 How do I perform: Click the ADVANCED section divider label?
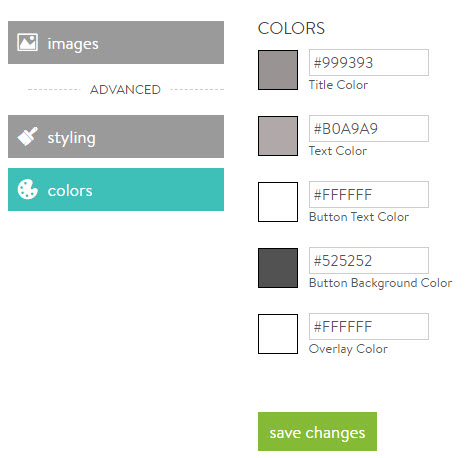[x=125, y=90]
